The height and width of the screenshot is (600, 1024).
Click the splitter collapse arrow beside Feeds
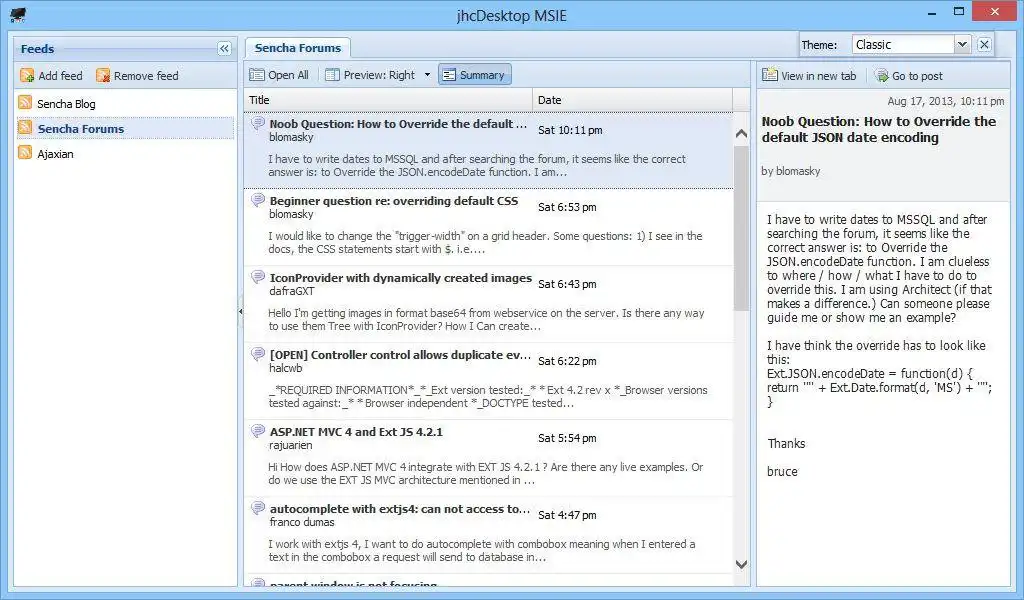[240, 311]
